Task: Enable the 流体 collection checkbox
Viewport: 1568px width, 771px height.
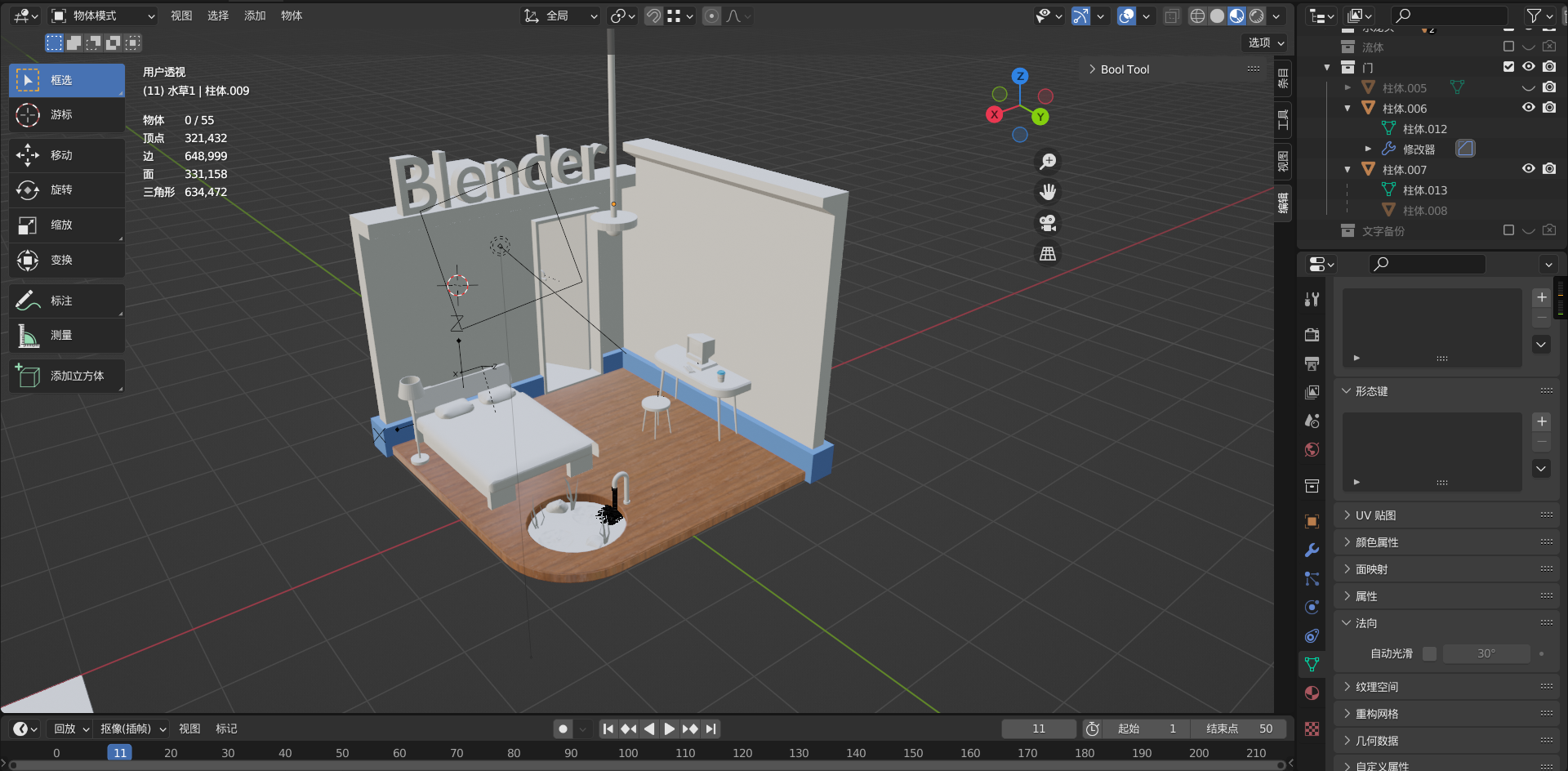Action: 1508,47
